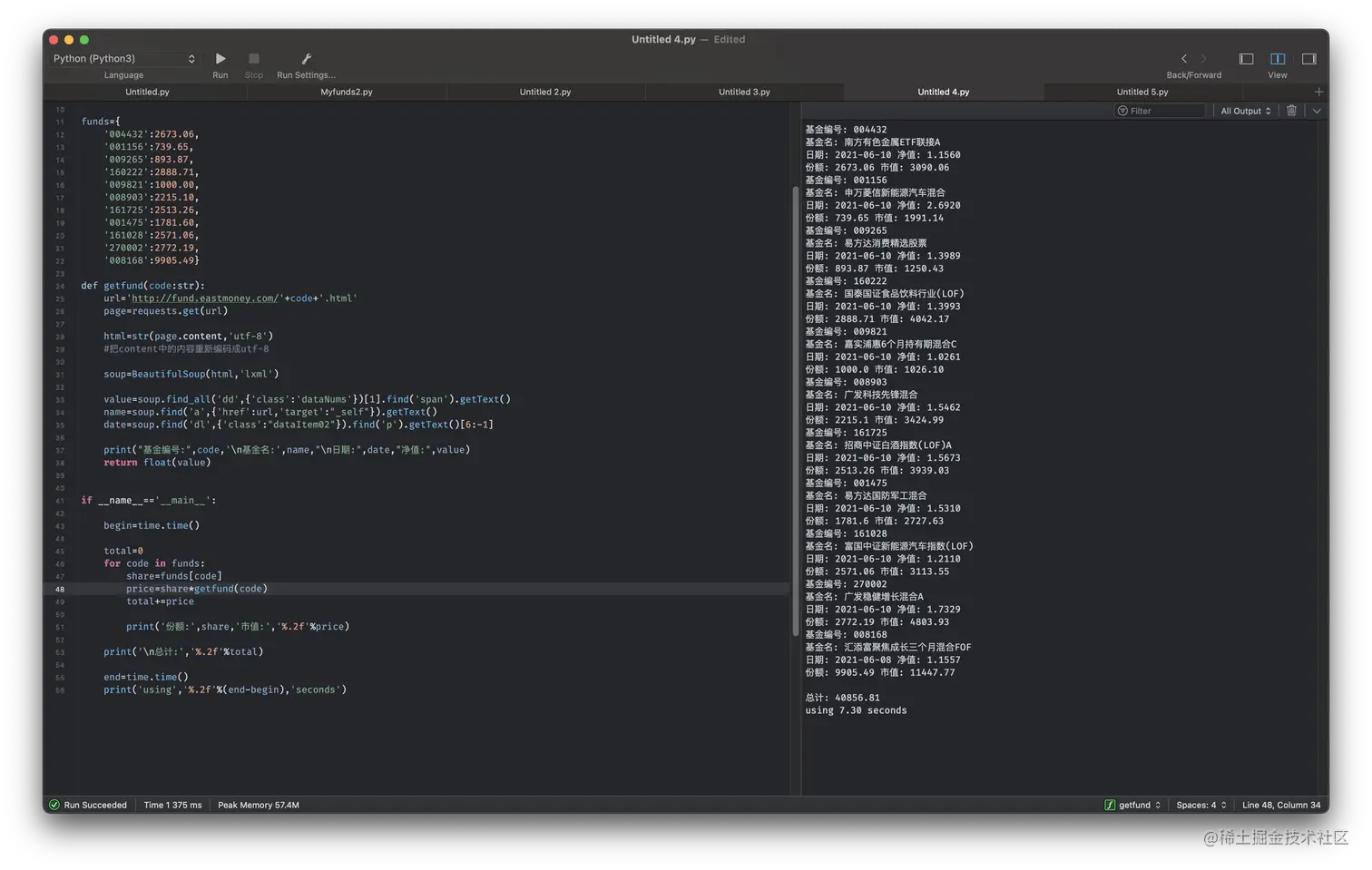Viewport: 1372px width, 870px height.
Task: Click the 'begin=time.time()' line
Action: pyautogui.click(x=152, y=525)
